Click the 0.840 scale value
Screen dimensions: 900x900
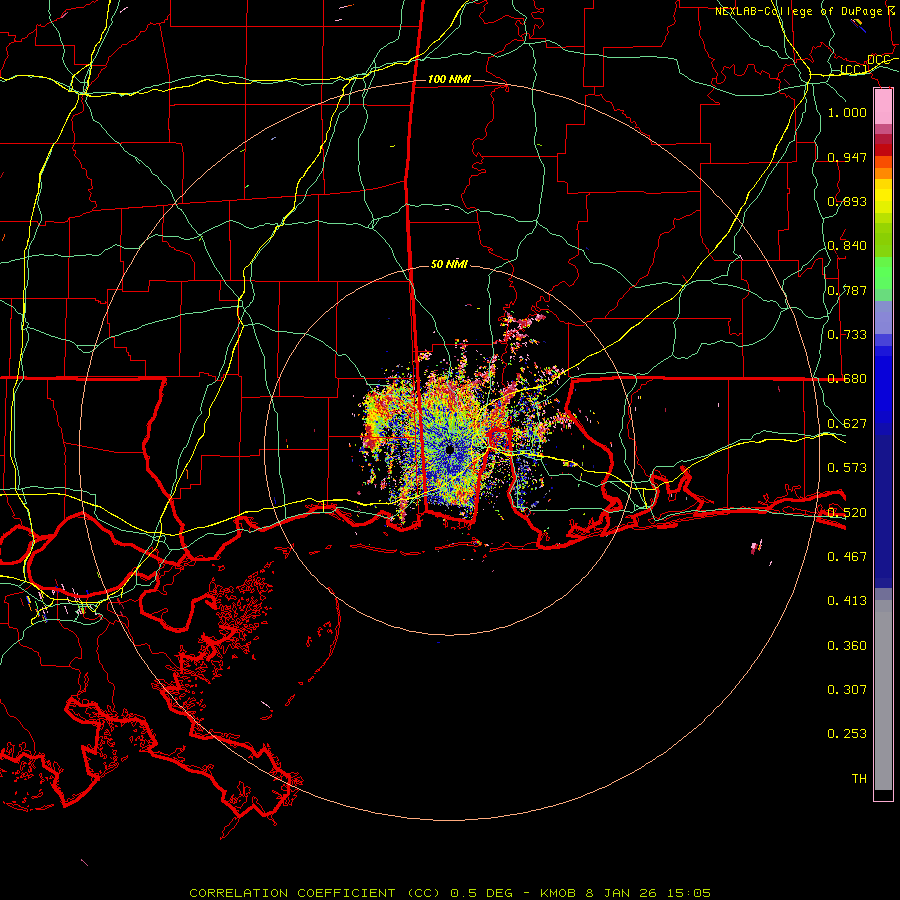[847, 246]
